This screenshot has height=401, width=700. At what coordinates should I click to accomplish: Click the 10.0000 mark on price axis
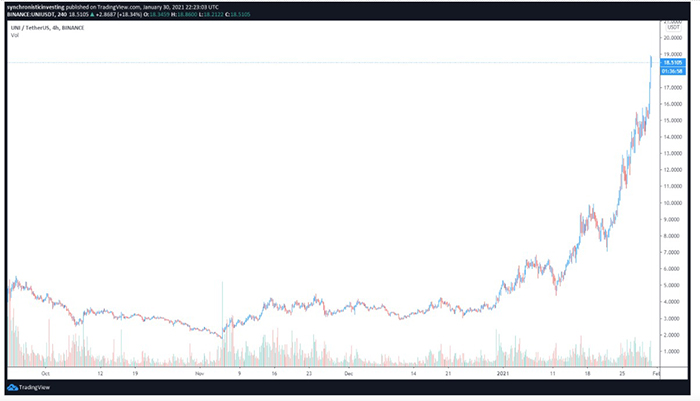673,202
